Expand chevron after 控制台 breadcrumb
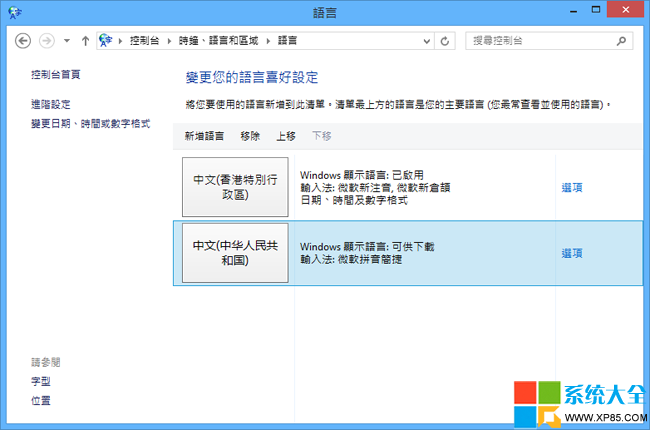650x430 pixels. (169, 41)
